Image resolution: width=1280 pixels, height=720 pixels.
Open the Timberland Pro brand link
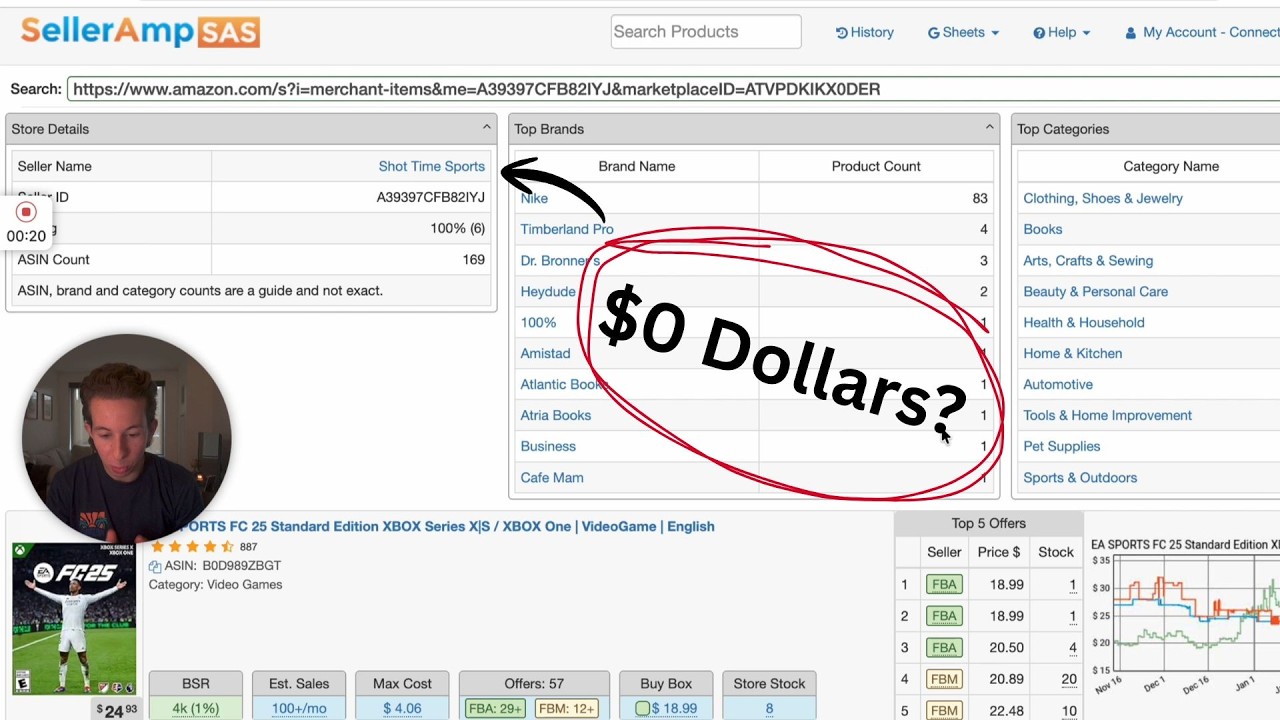[x=567, y=229]
